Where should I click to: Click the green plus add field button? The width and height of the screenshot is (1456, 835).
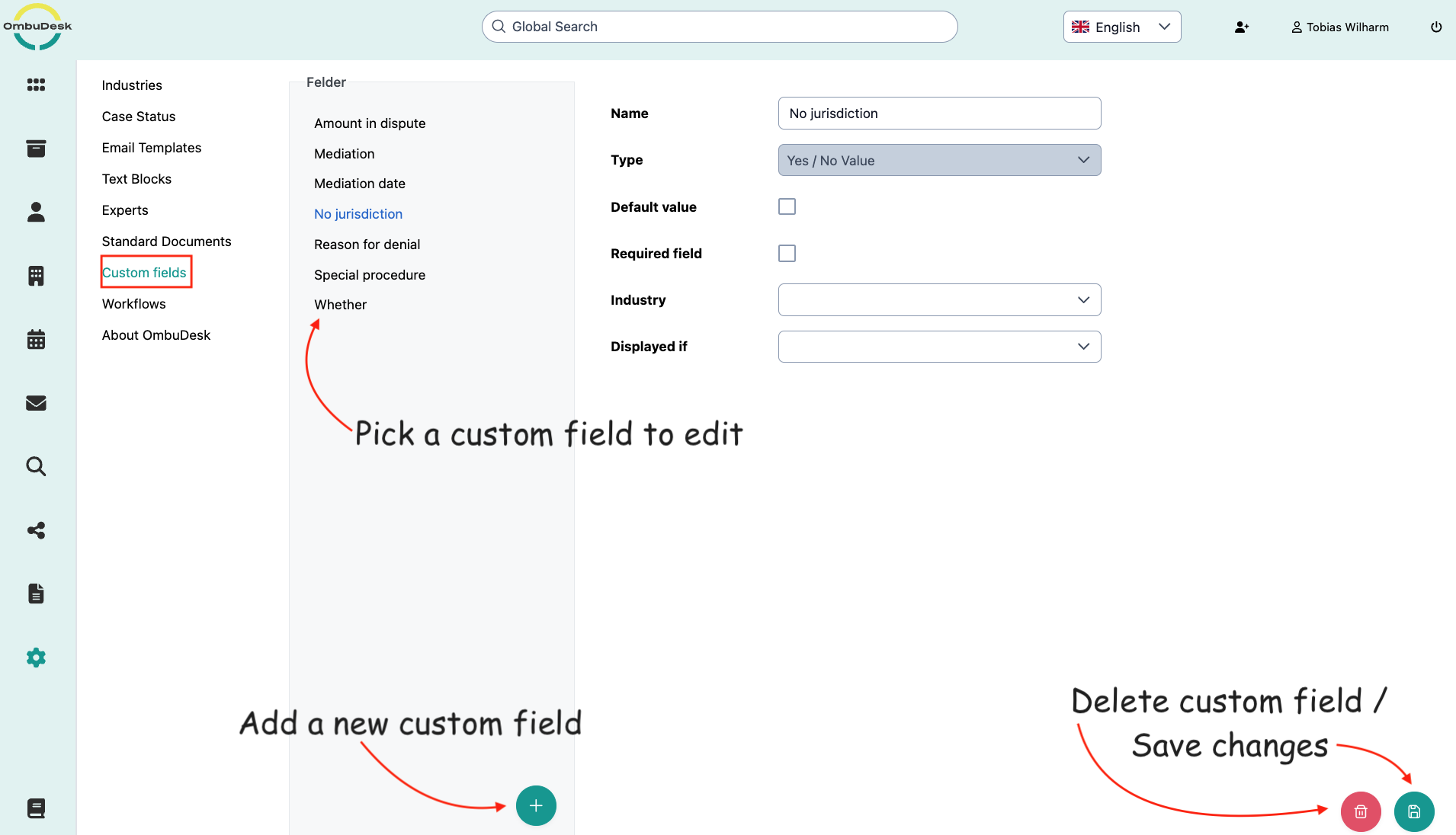point(536,805)
